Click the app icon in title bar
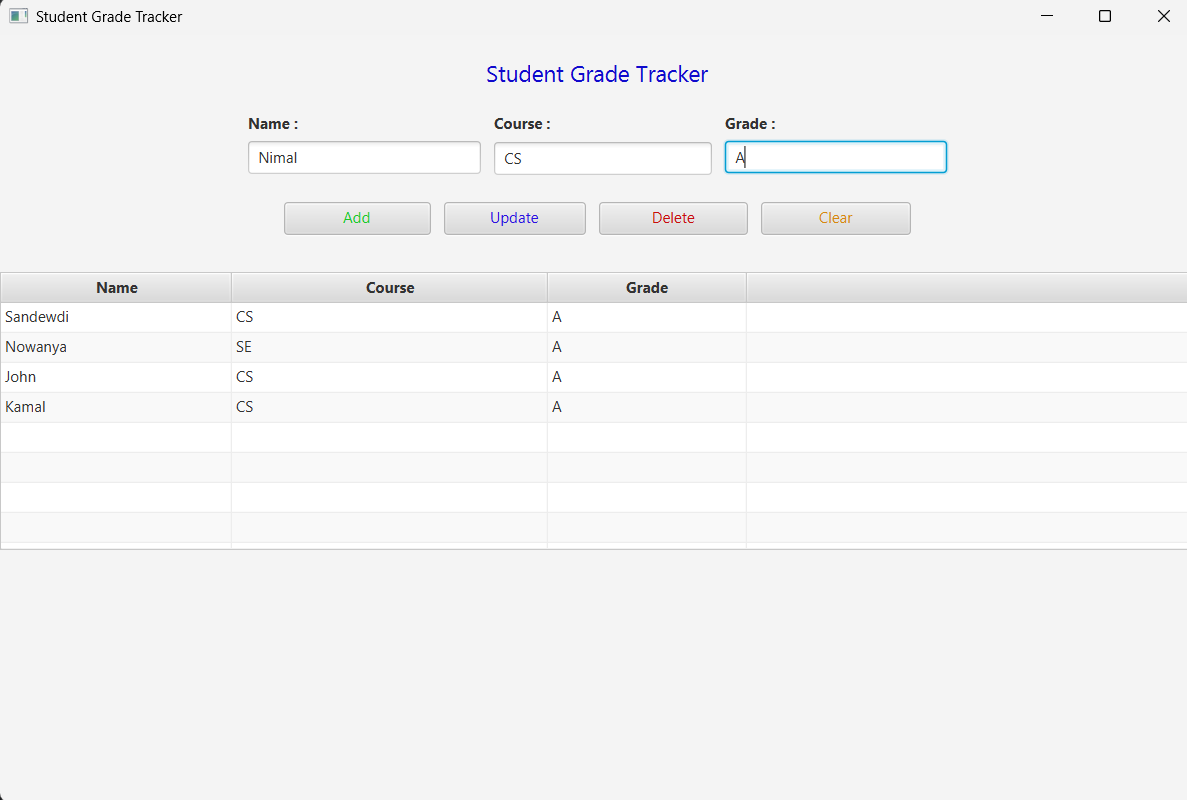Viewport: 1187px width, 800px height. (18, 16)
